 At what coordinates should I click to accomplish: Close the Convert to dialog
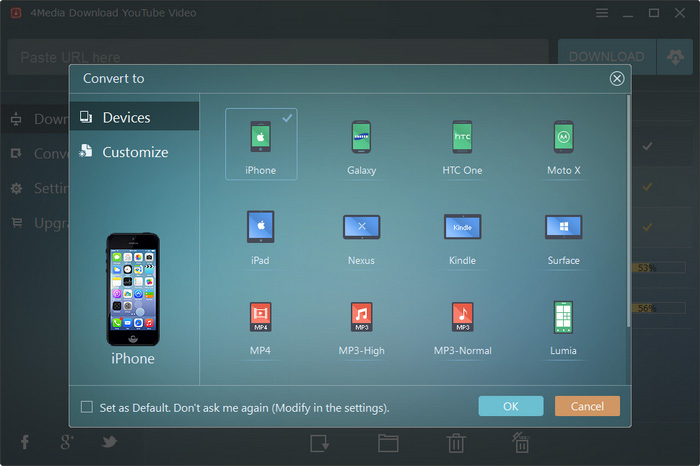click(x=617, y=78)
